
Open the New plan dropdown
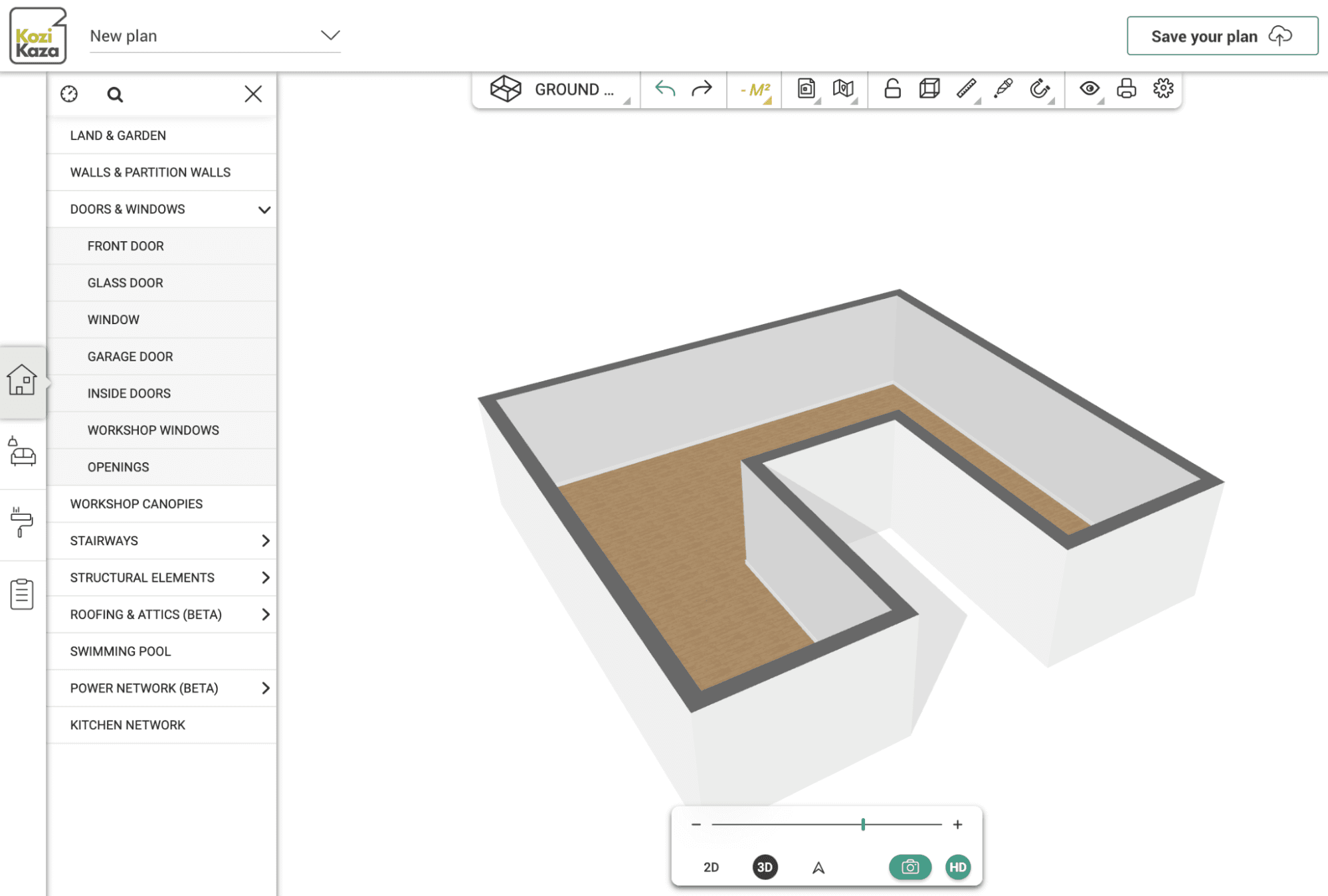tap(330, 36)
